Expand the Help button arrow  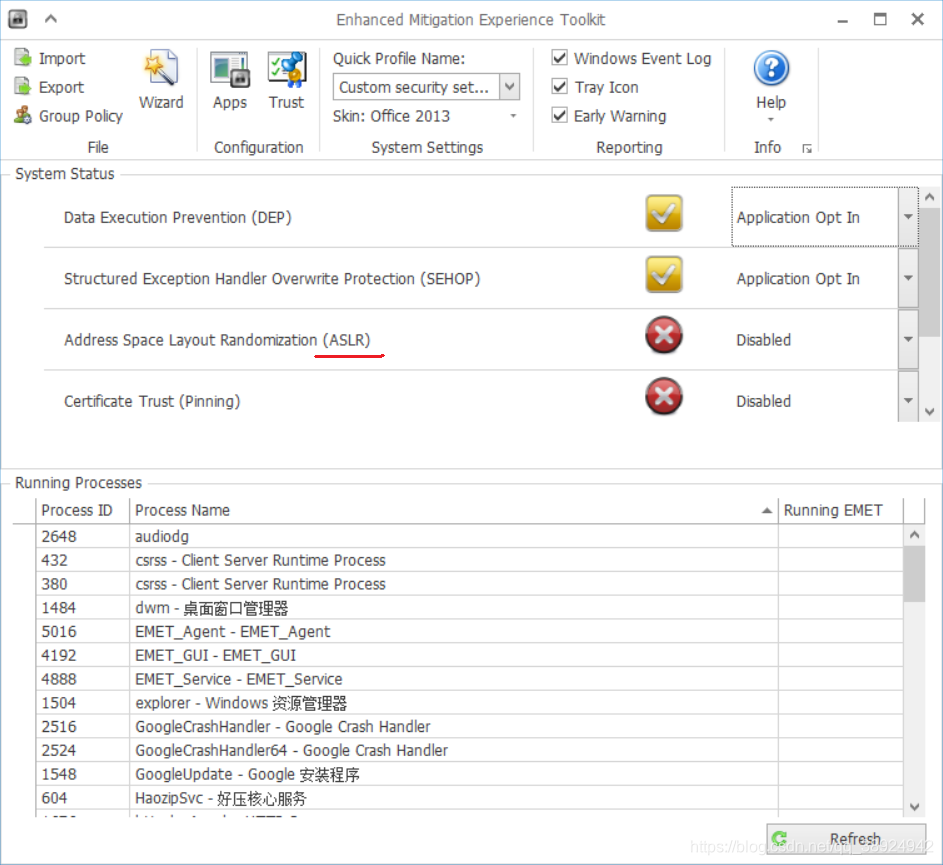coord(771,120)
